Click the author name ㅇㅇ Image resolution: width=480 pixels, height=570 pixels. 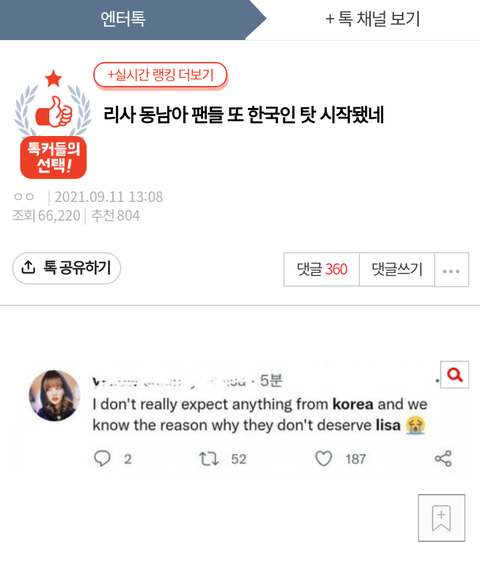point(24,197)
